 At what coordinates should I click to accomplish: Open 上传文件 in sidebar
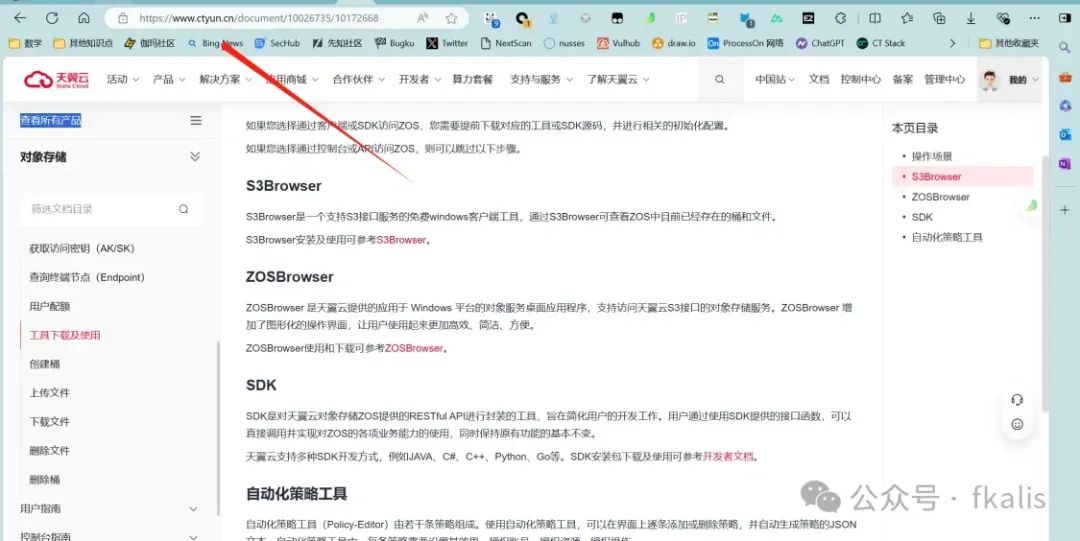pyautogui.click(x=50, y=393)
